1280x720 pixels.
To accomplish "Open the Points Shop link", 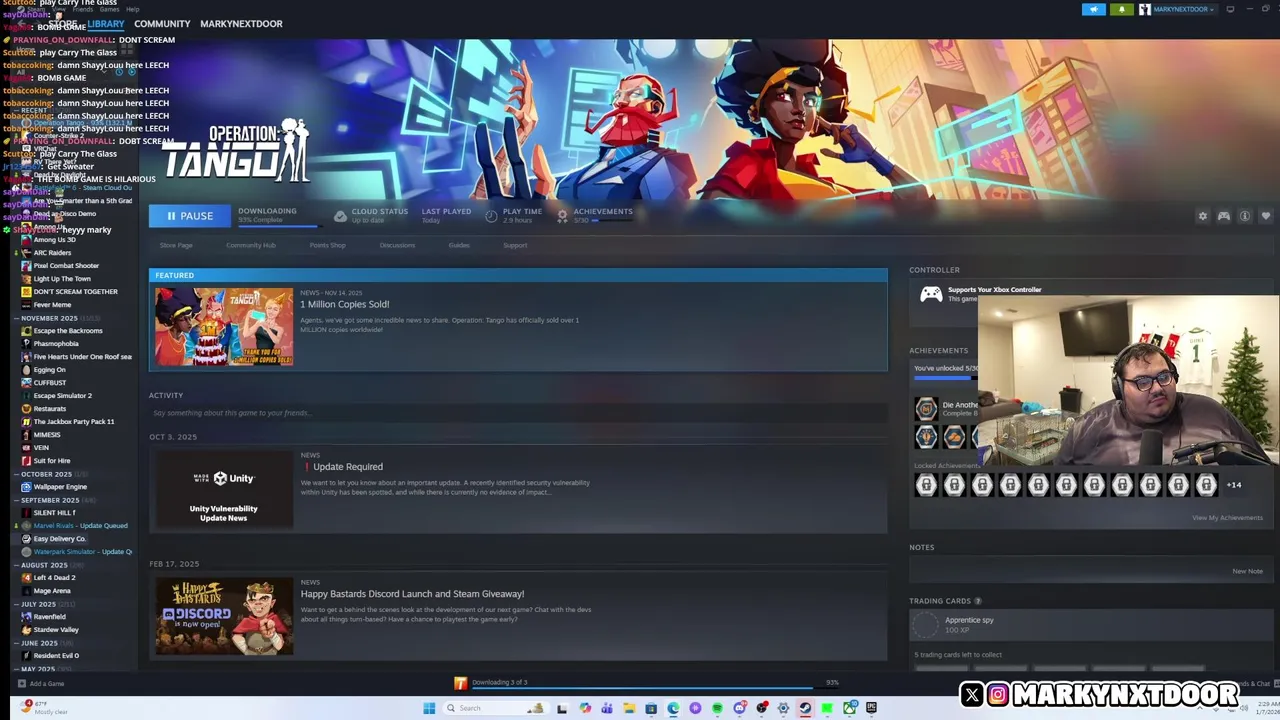I will point(327,245).
